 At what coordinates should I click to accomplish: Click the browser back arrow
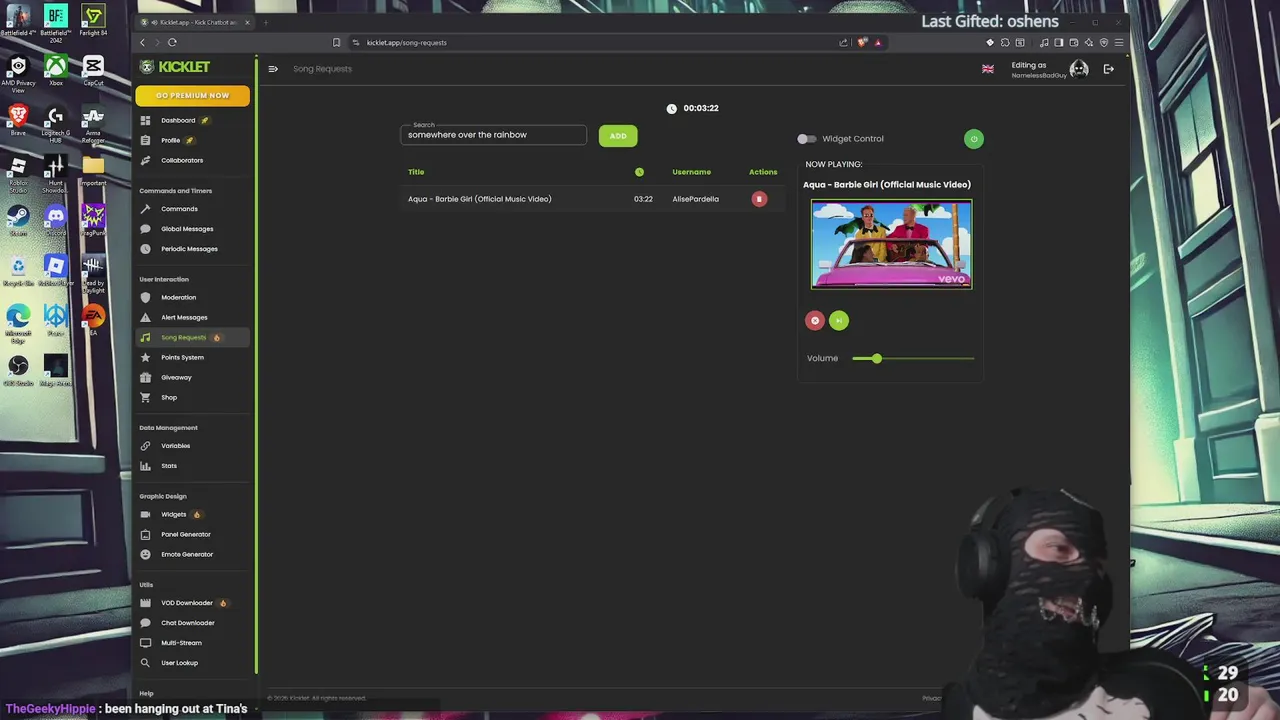tap(142, 42)
